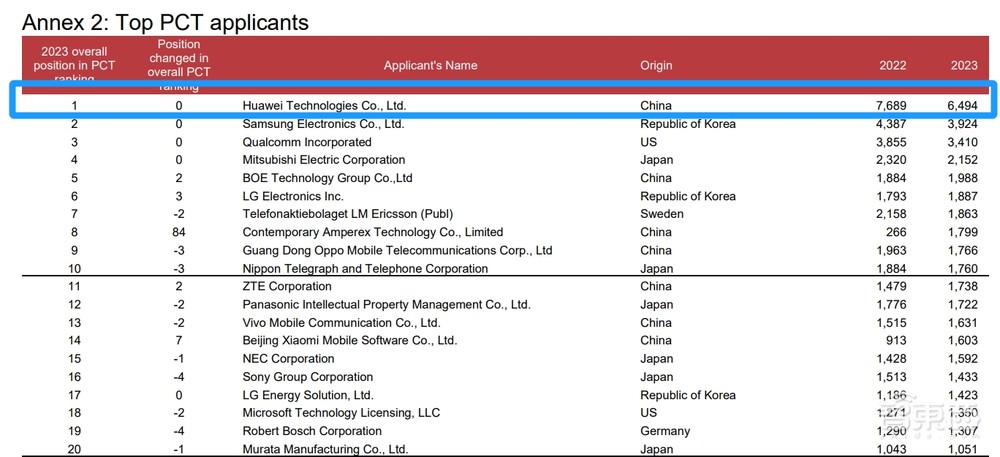
Task: Click the "Applicant's Name" column header
Action: coord(430,66)
